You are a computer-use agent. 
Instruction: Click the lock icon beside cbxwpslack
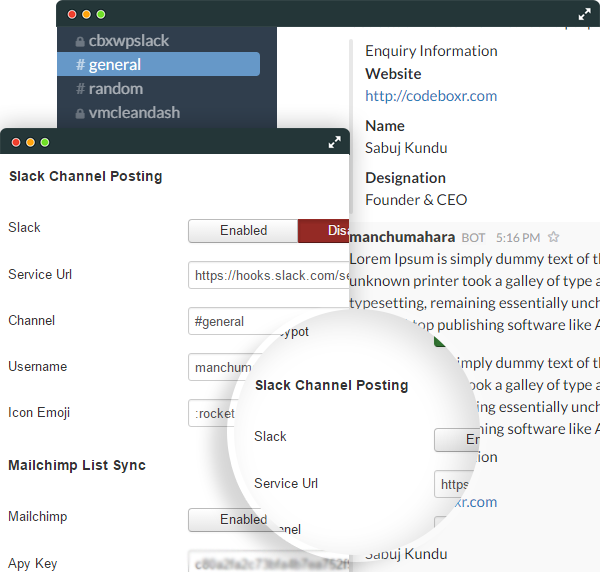coord(80,41)
